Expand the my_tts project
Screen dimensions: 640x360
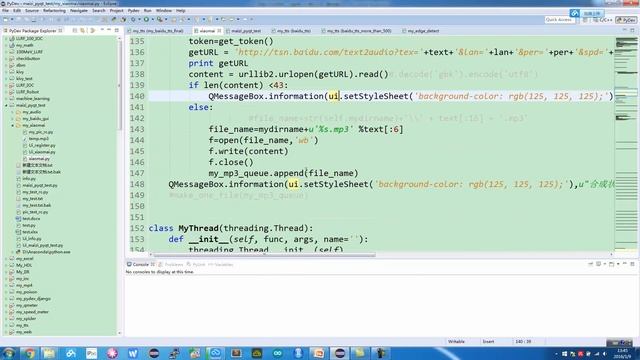click(6, 325)
